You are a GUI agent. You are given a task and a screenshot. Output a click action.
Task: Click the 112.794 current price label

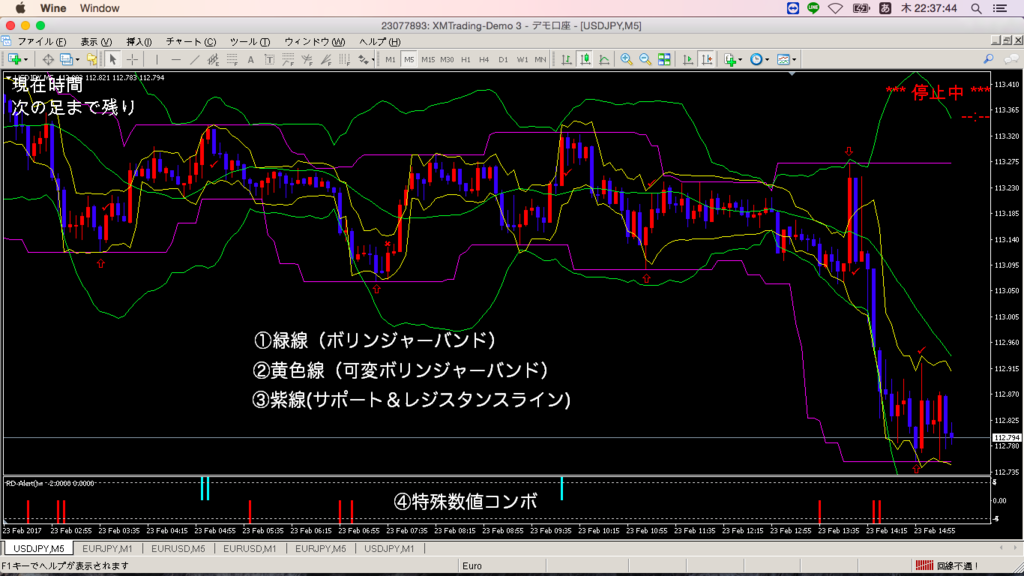pos(1006,438)
